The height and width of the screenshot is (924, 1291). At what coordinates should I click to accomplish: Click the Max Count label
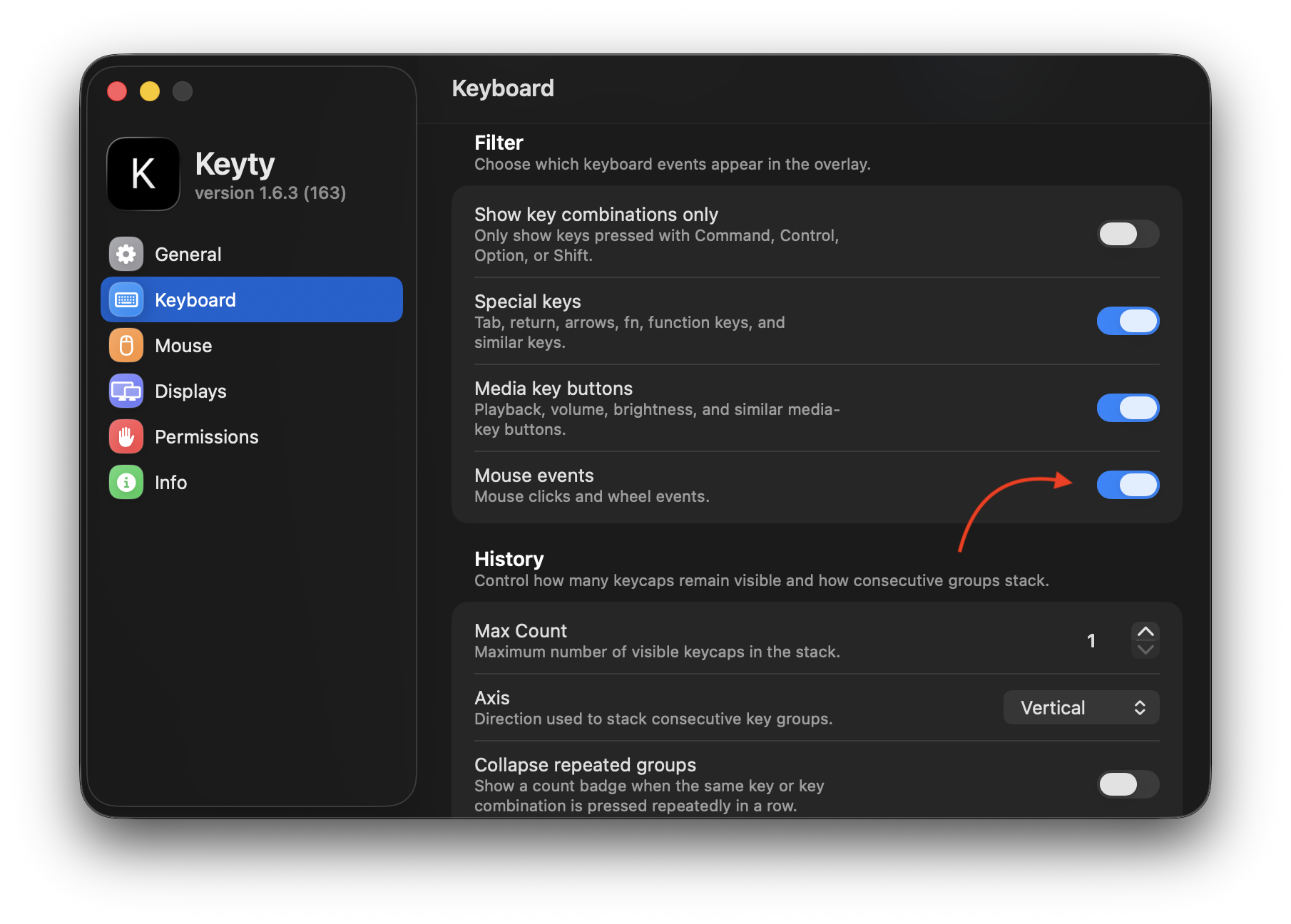[521, 631]
